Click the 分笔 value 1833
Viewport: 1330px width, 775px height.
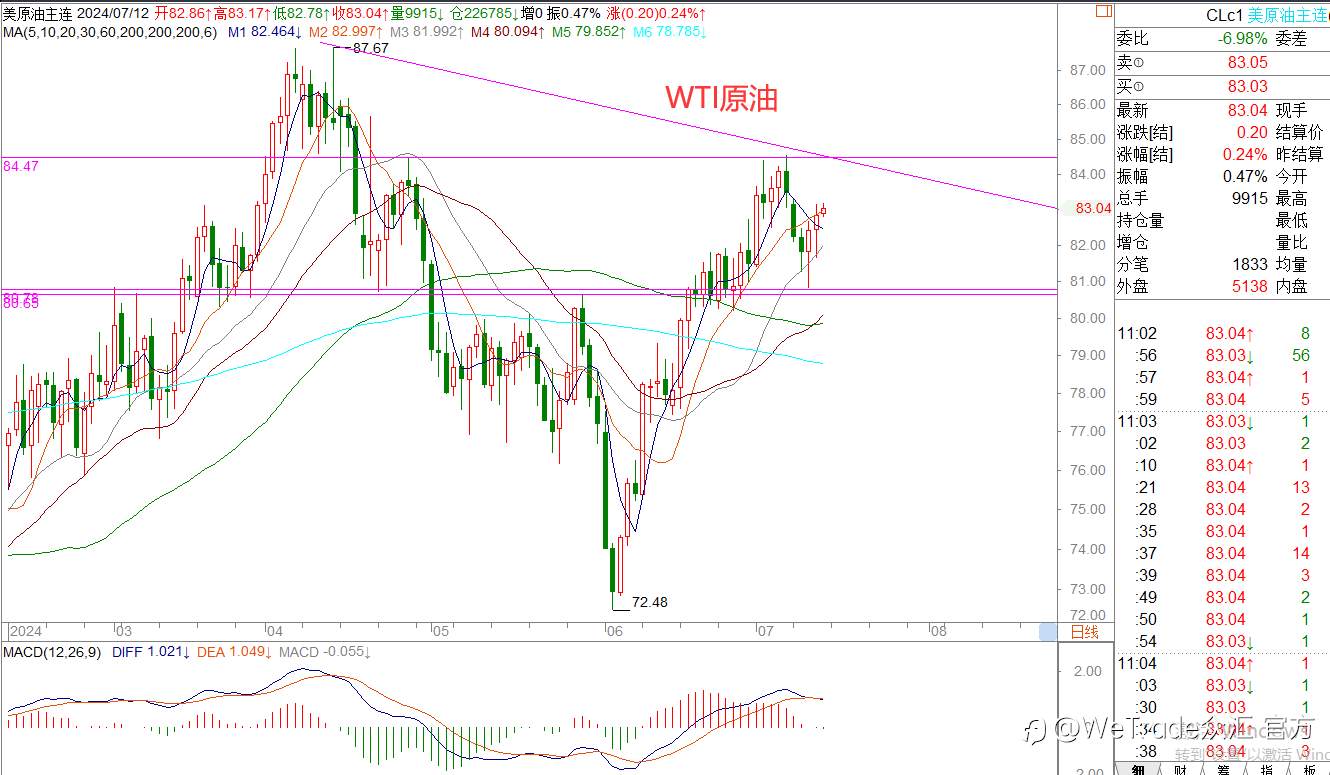pos(1251,265)
